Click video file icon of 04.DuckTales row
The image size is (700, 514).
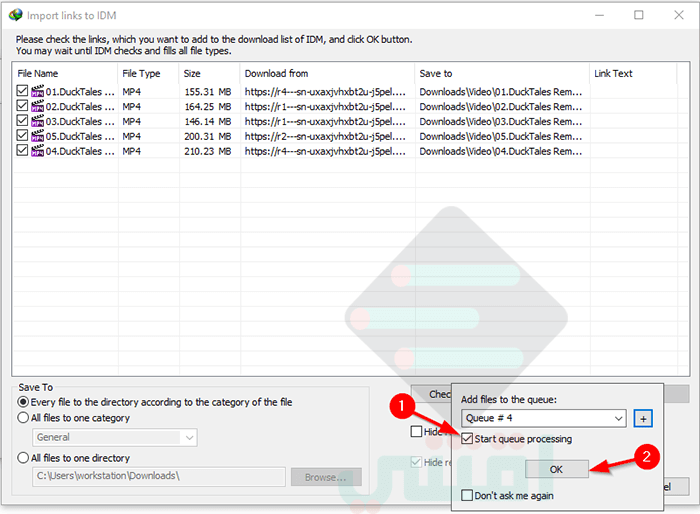(x=38, y=151)
